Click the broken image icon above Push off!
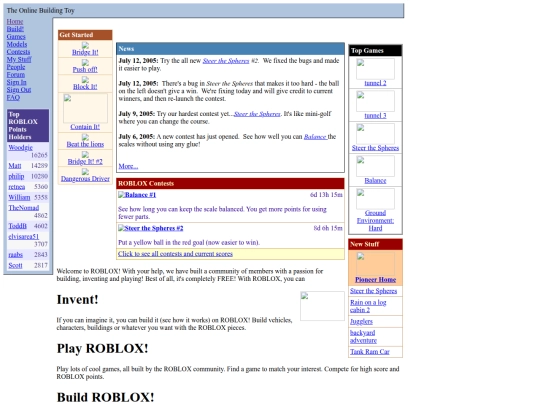The image size is (540, 405). [85, 62]
